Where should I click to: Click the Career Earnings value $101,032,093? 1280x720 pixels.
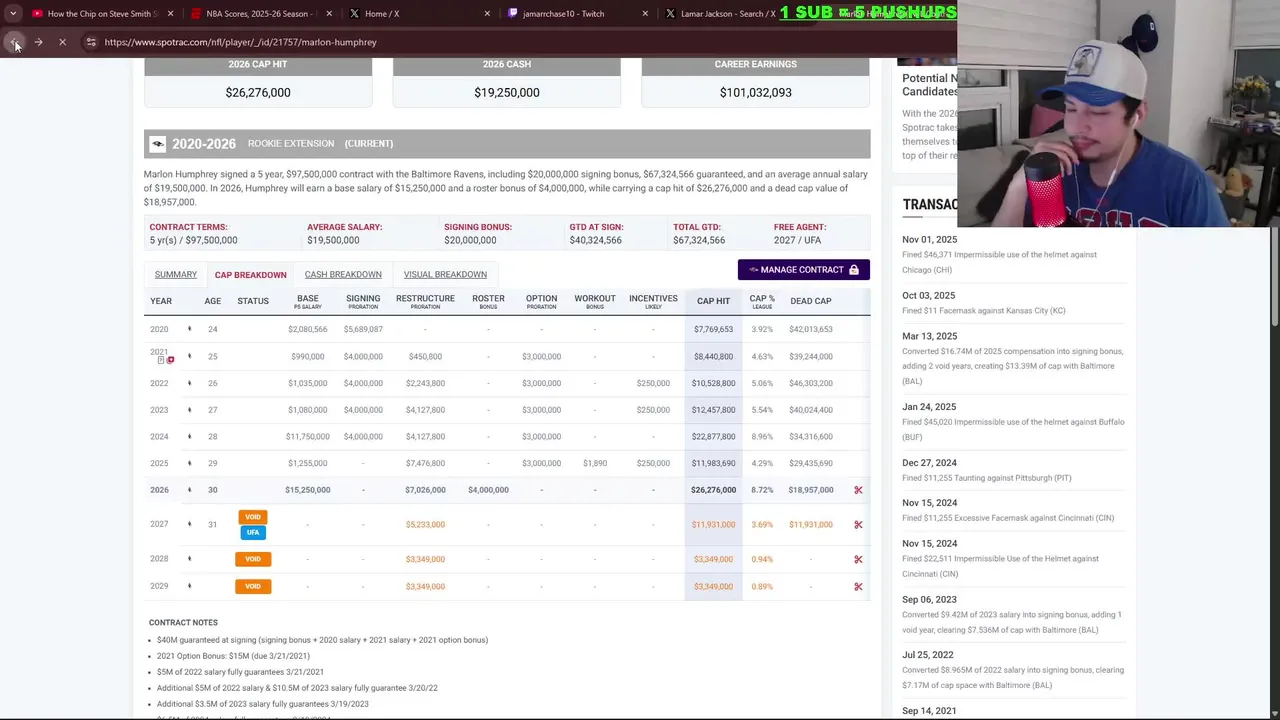[756, 92]
